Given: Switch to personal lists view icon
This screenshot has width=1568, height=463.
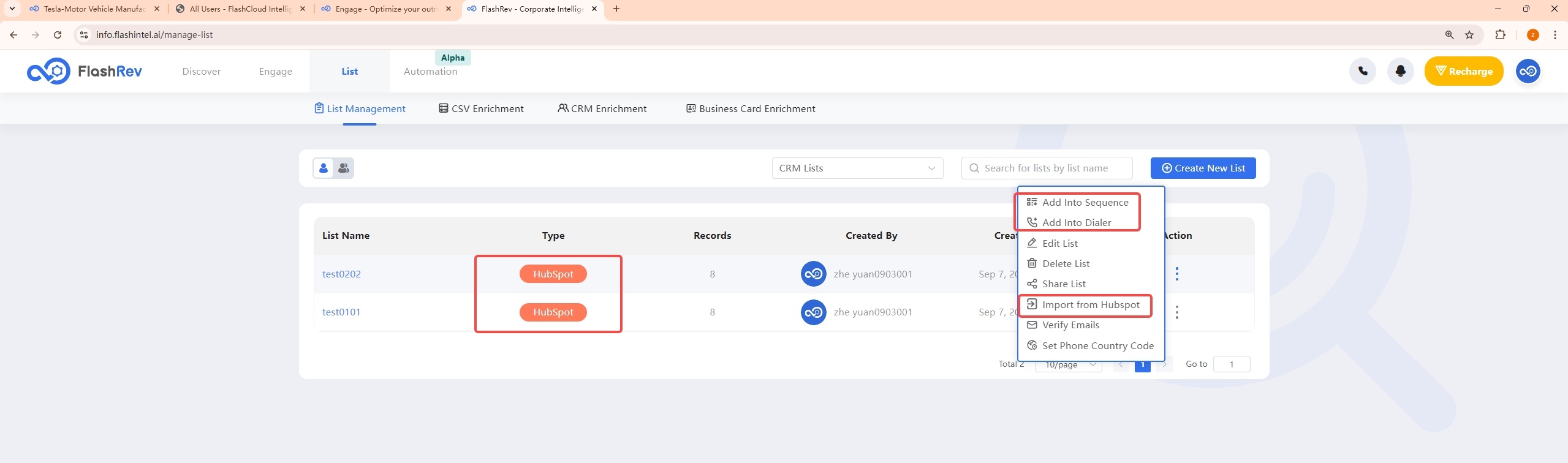Looking at the screenshot, I should pos(324,168).
